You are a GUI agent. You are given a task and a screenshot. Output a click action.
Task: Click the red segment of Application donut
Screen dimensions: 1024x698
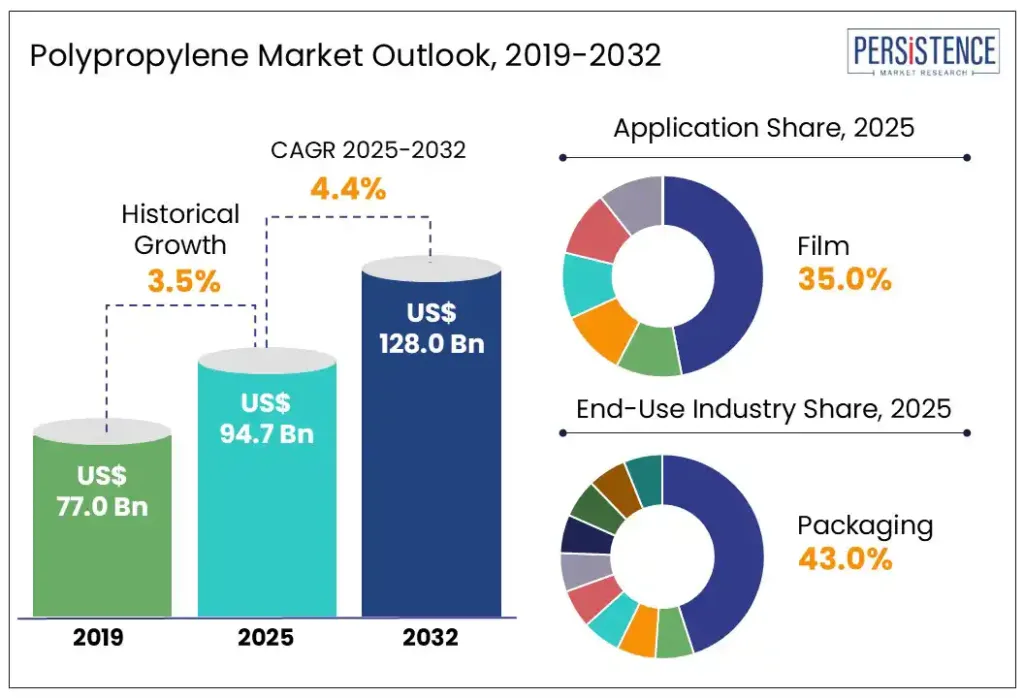pyautogui.click(x=596, y=230)
